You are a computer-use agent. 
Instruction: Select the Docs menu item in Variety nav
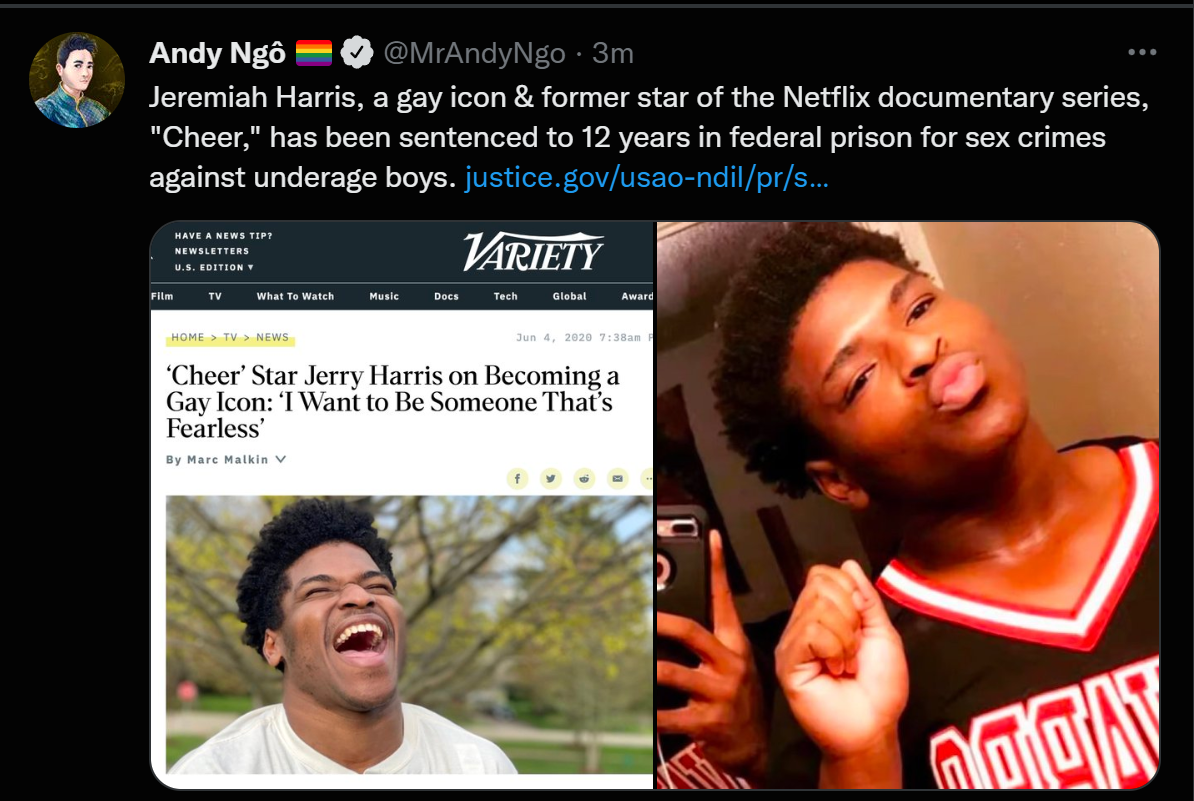coord(446,296)
